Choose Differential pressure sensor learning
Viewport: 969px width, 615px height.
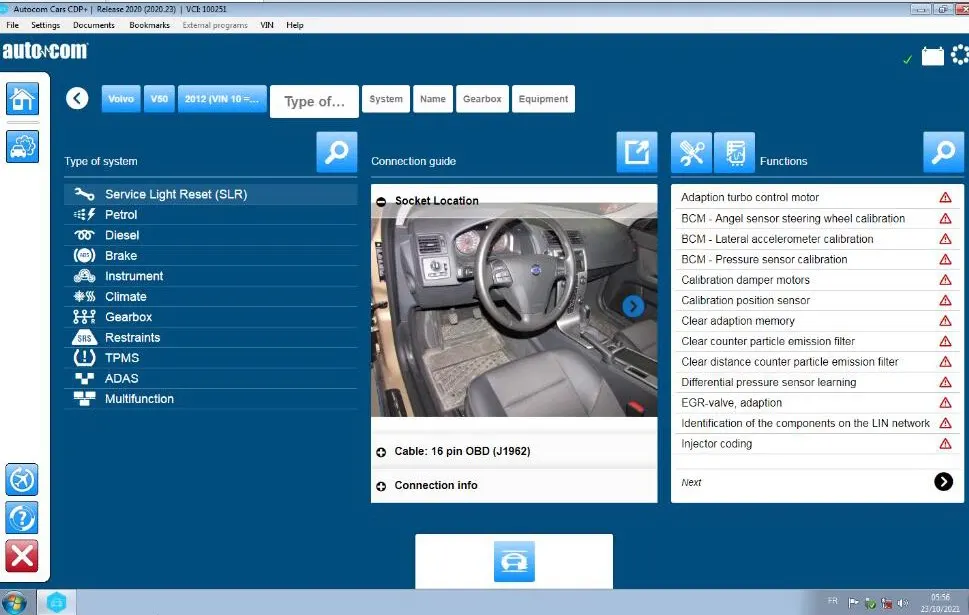(816, 382)
